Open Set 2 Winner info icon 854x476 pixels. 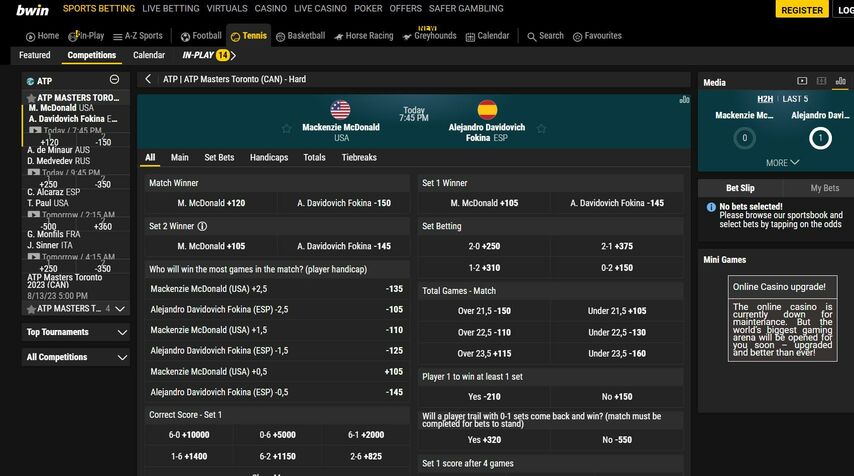[x=202, y=226]
